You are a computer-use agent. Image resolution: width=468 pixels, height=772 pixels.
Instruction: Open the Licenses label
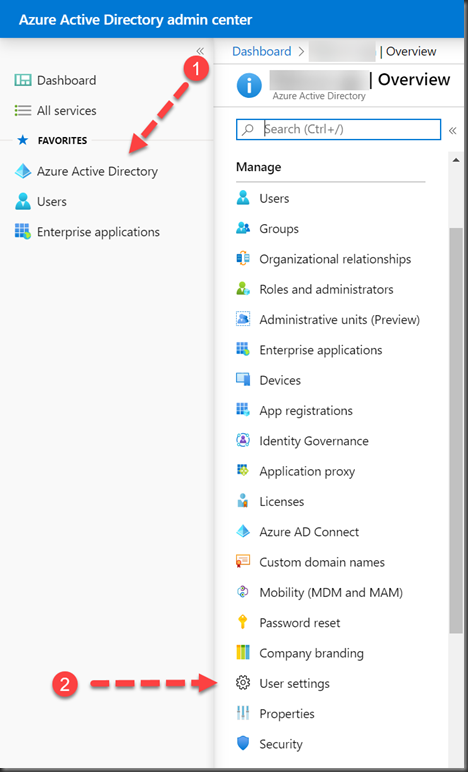282,501
